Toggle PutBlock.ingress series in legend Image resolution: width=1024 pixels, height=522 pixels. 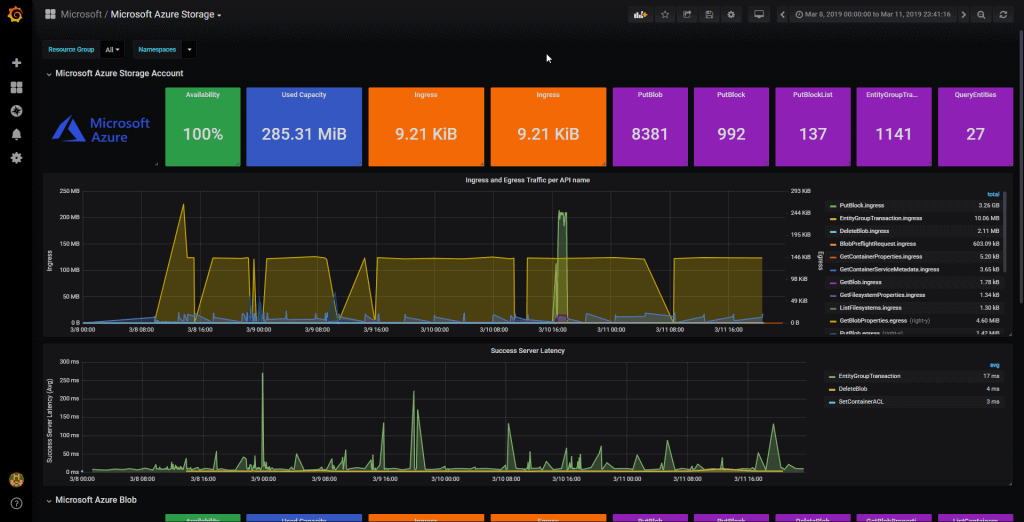[861, 205]
